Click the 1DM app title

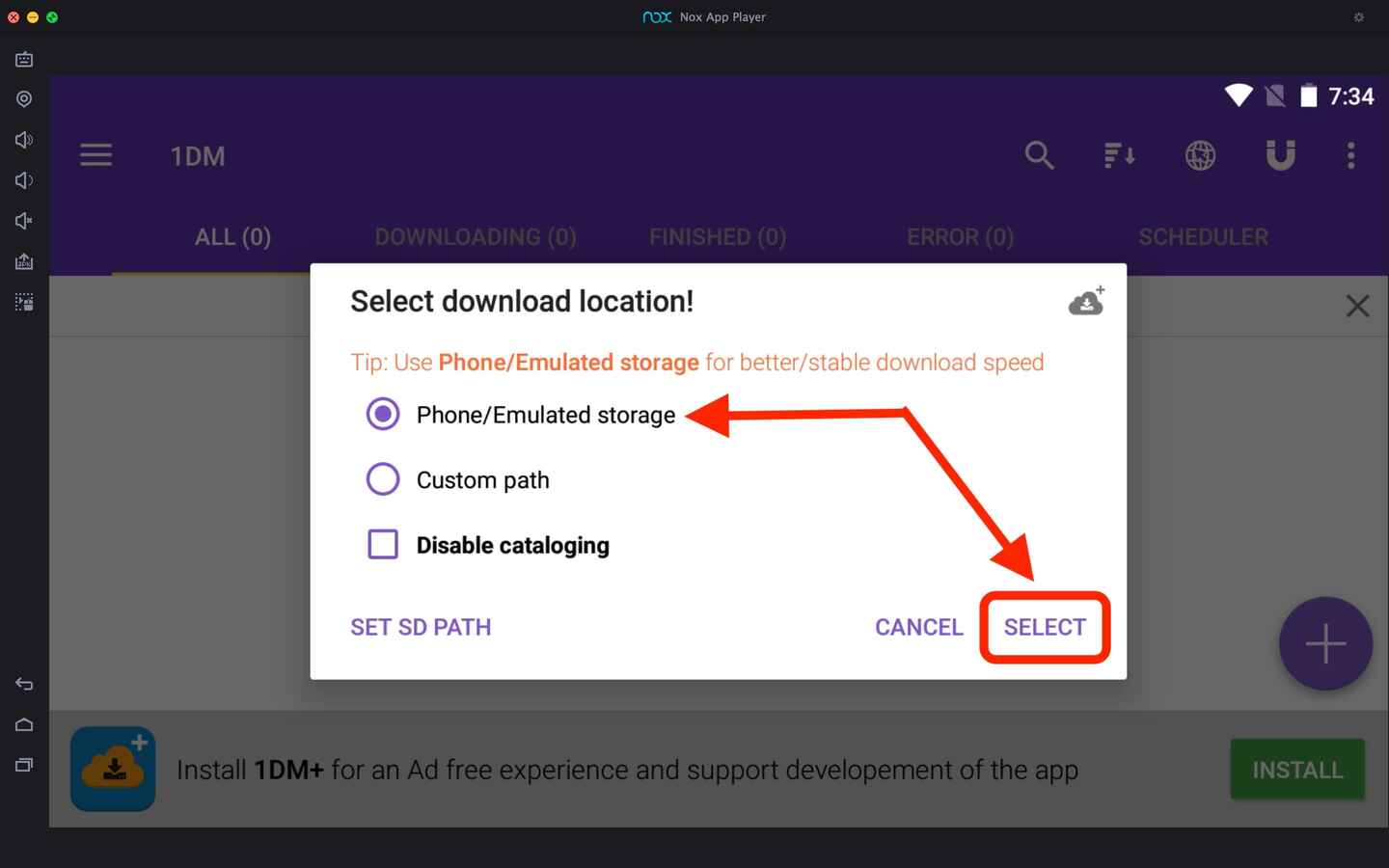coord(198,156)
